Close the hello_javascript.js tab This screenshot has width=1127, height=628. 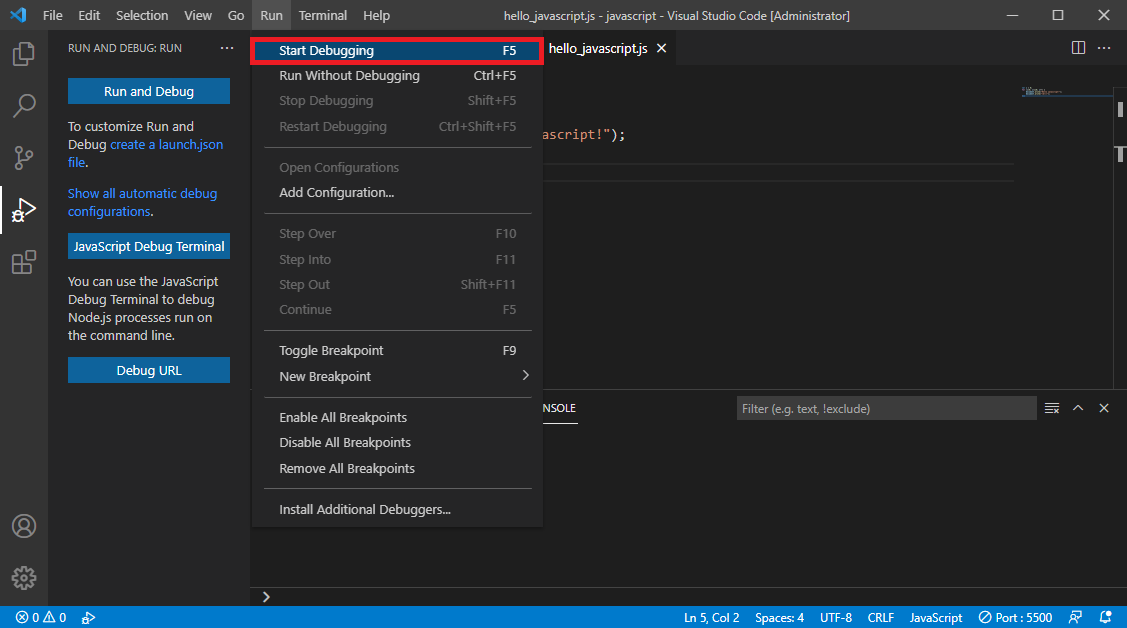pos(661,48)
